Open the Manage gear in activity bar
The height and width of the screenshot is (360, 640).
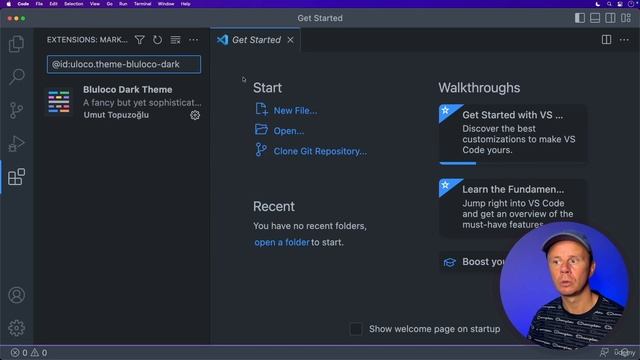[x=16, y=328]
